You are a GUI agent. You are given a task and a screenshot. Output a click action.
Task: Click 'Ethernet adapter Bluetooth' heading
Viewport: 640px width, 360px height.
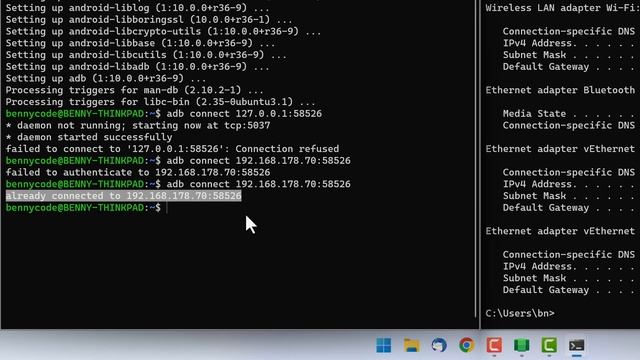560,90
